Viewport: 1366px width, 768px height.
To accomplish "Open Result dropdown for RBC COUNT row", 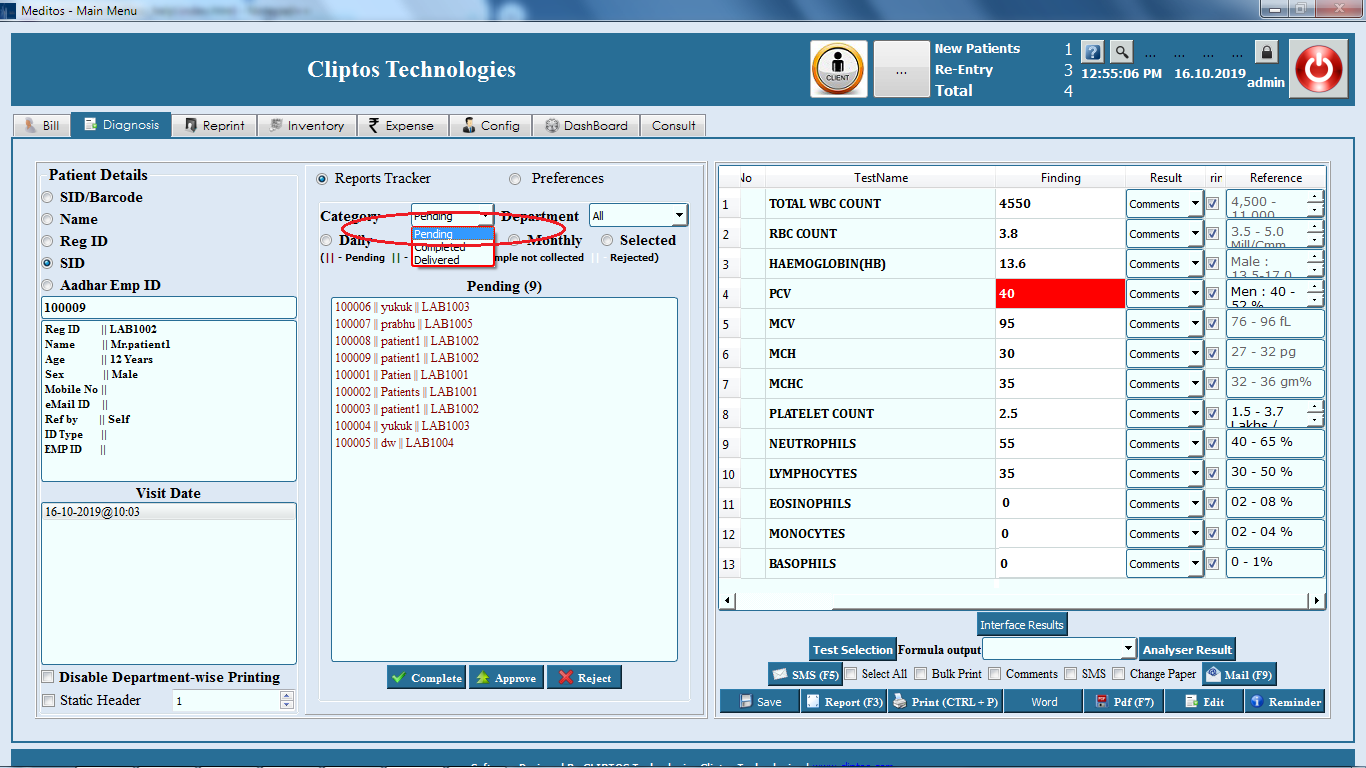I will [1164, 234].
